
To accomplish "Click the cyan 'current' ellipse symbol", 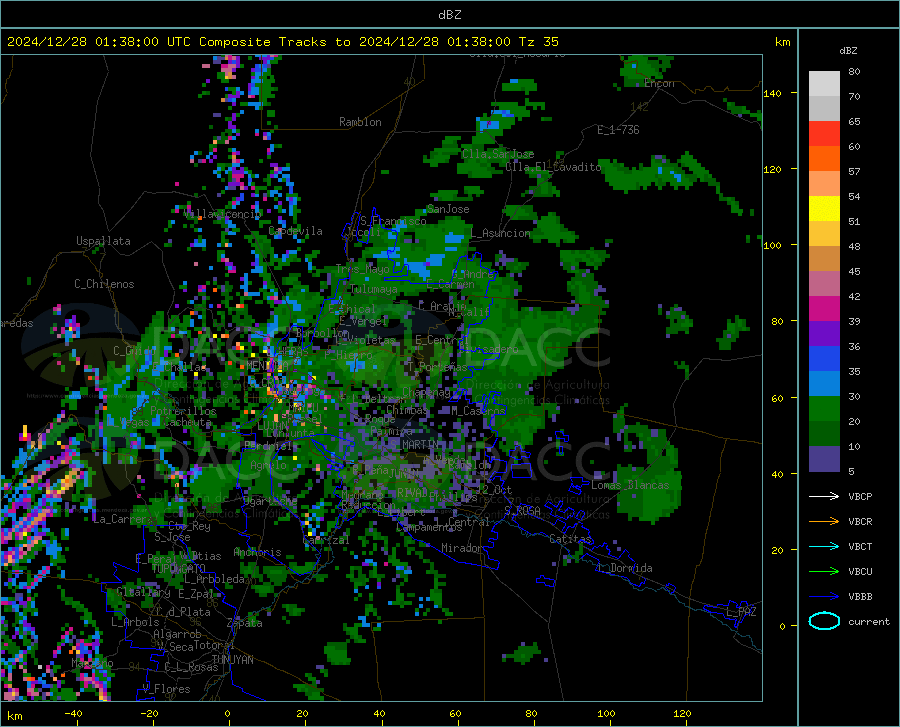I will (824, 621).
